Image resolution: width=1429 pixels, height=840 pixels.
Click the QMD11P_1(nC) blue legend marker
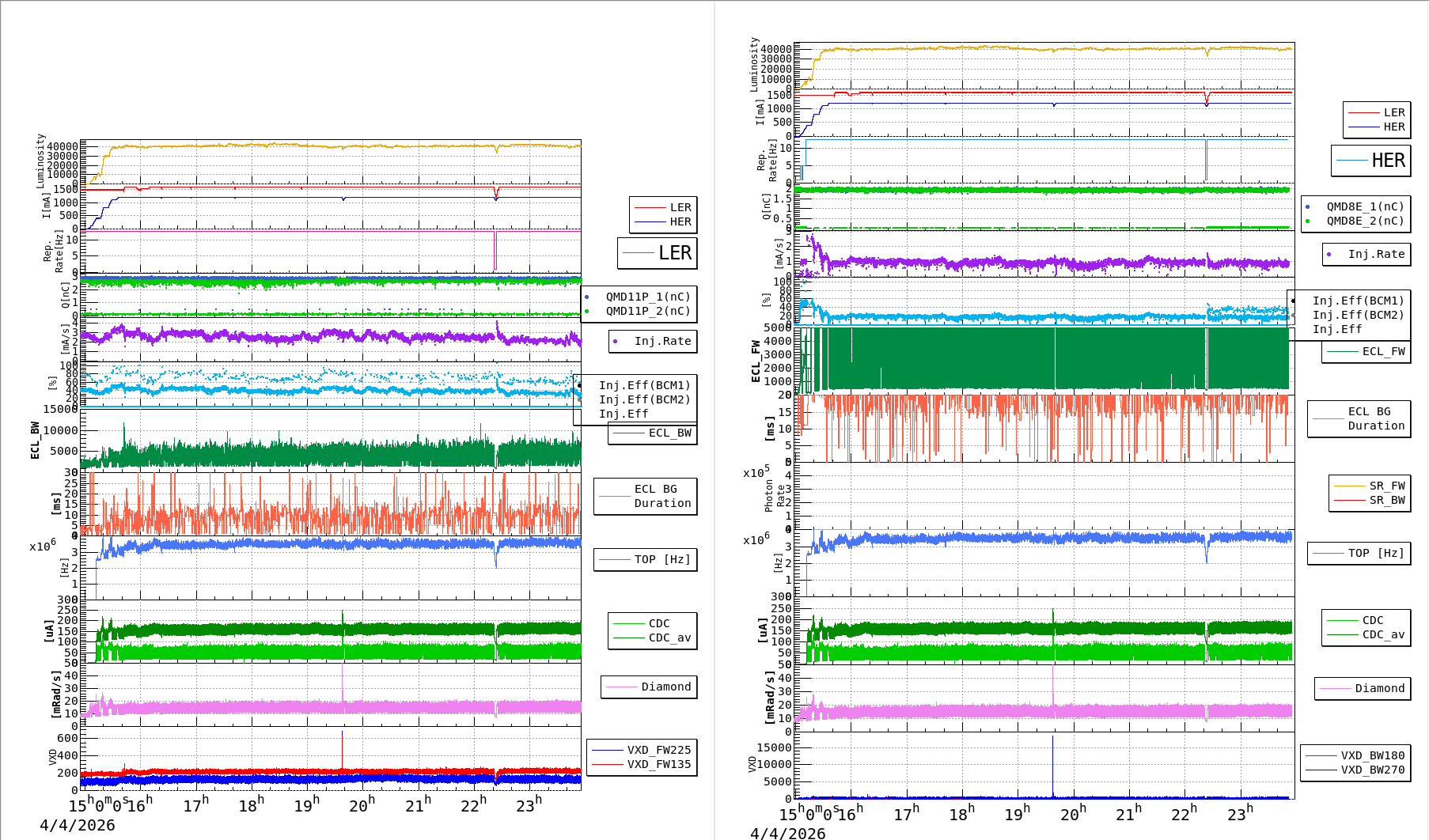tap(586, 297)
